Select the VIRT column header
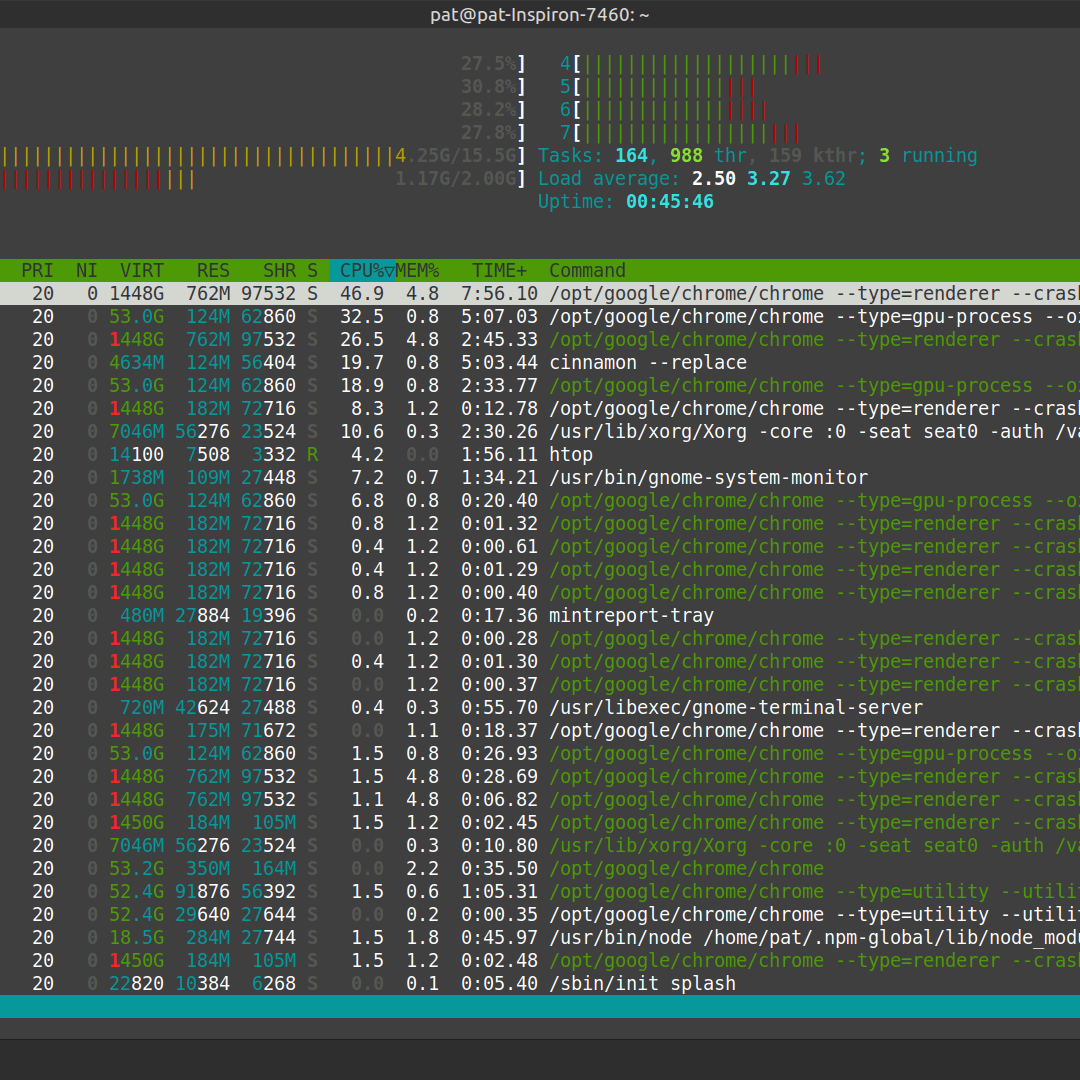 click(142, 271)
